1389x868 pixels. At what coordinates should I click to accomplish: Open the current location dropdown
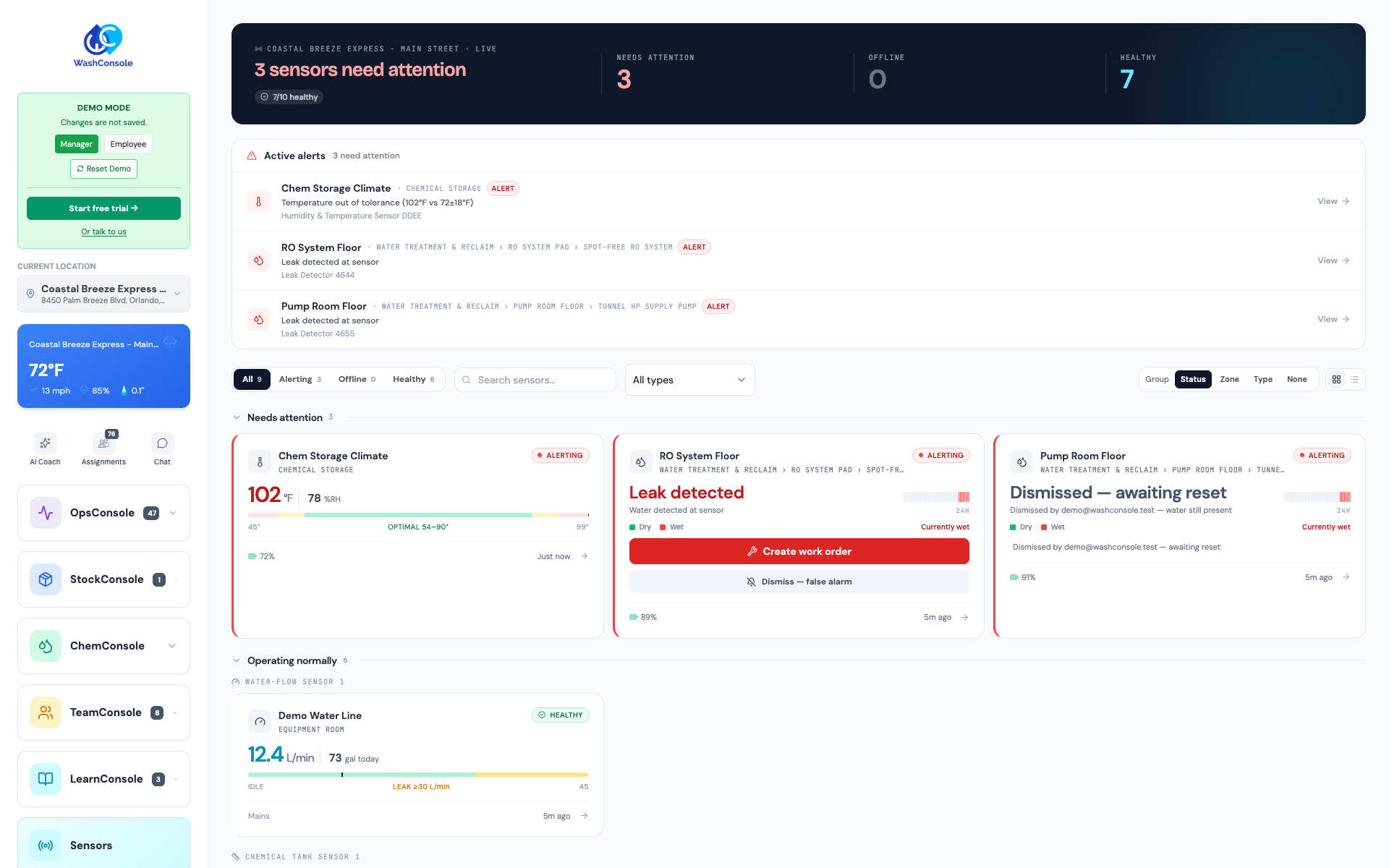click(103, 294)
